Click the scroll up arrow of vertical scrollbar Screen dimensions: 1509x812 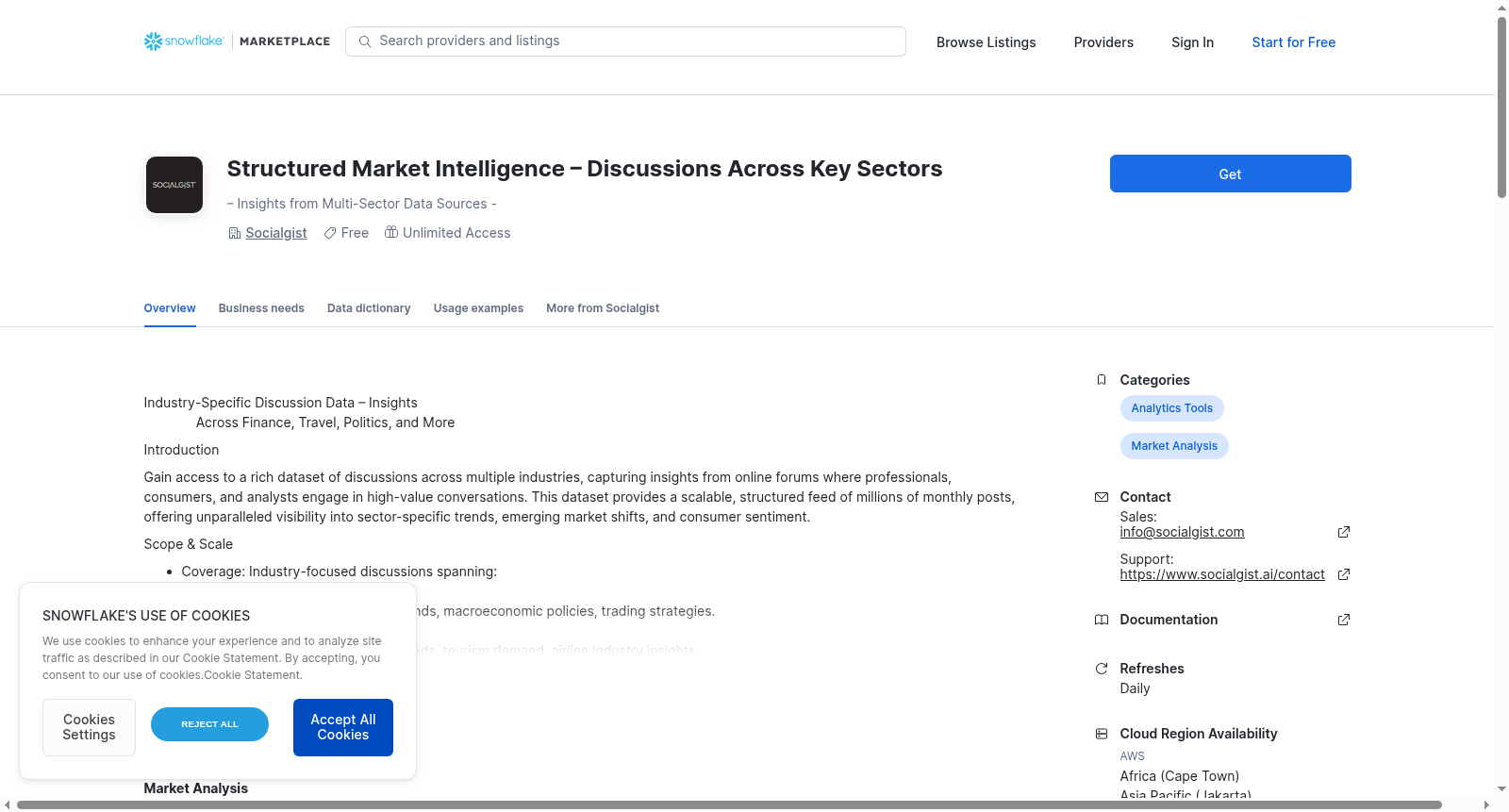pyautogui.click(x=1502, y=8)
